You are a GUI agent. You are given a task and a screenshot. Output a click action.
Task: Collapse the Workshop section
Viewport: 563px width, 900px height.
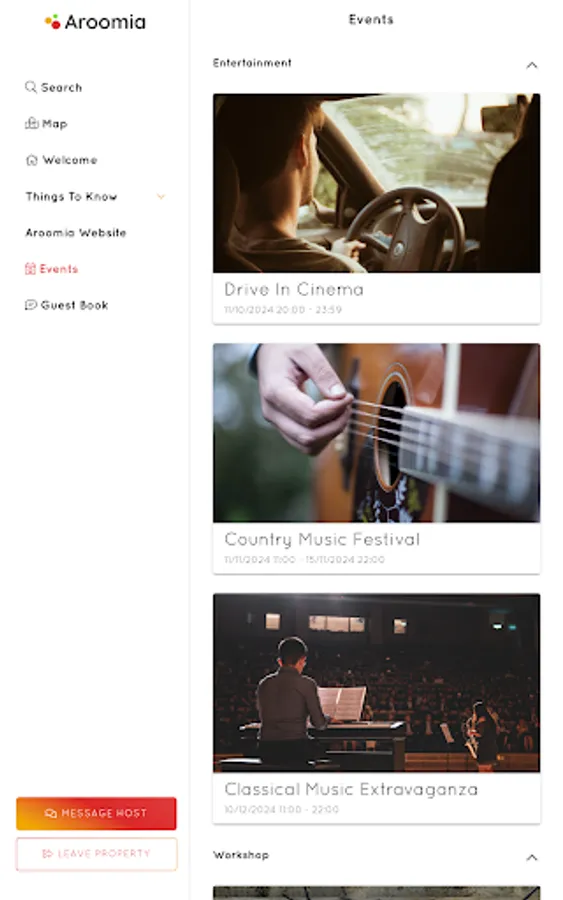pyautogui.click(x=532, y=858)
